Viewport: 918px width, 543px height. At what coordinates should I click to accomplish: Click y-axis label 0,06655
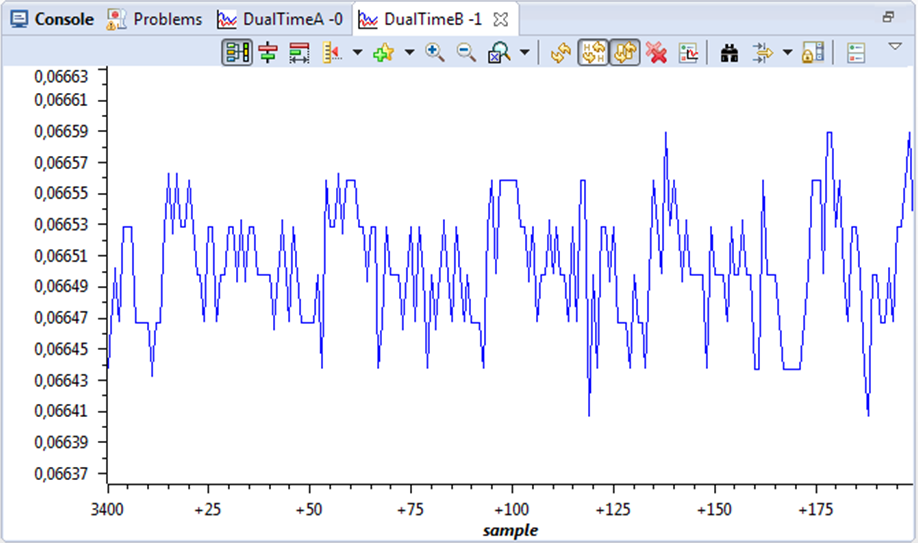(61, 193)
